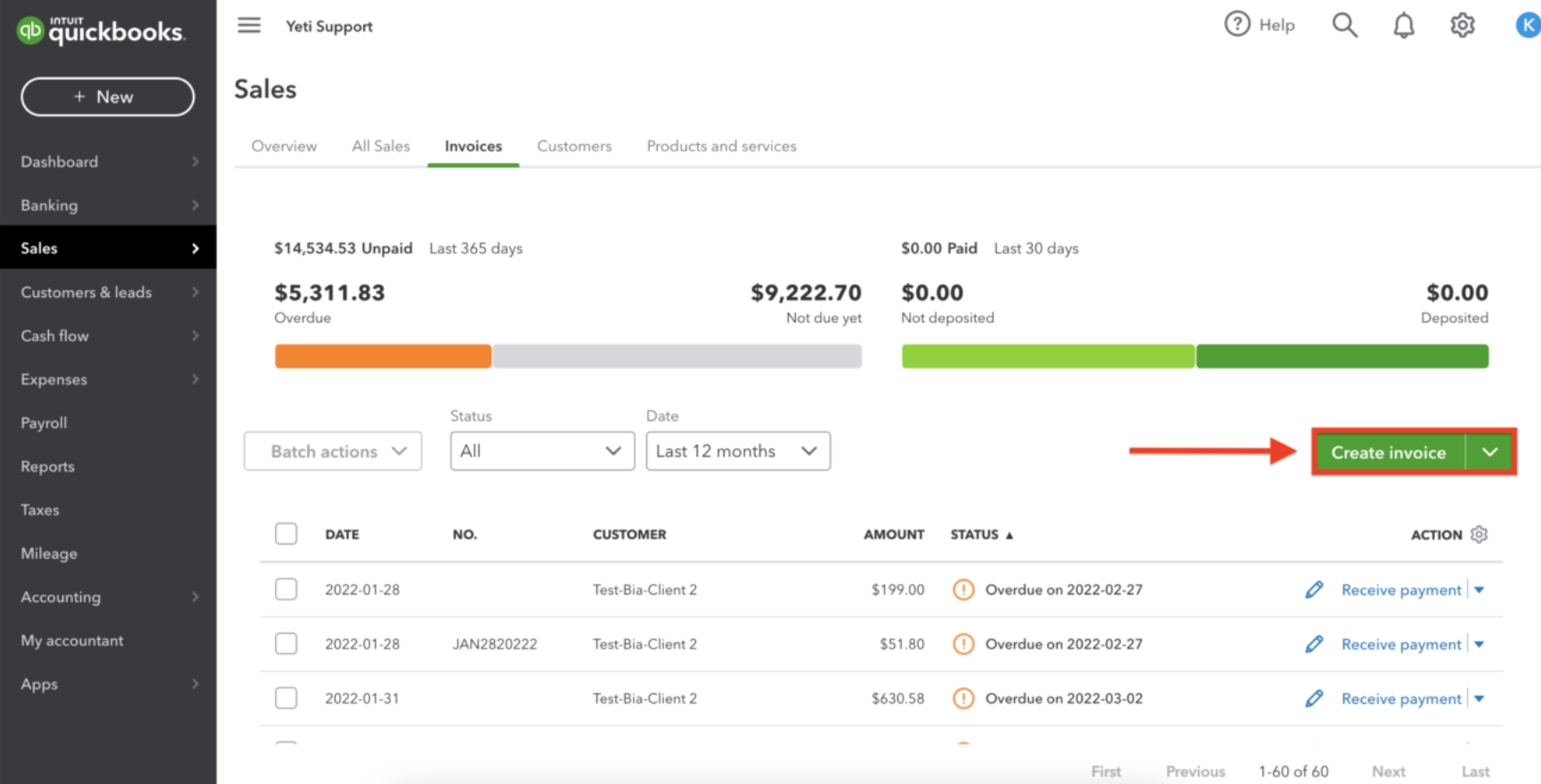Click overdue warning icon for $51.80 invoice
Screen dimensions: 1541x784
point(963,643)
